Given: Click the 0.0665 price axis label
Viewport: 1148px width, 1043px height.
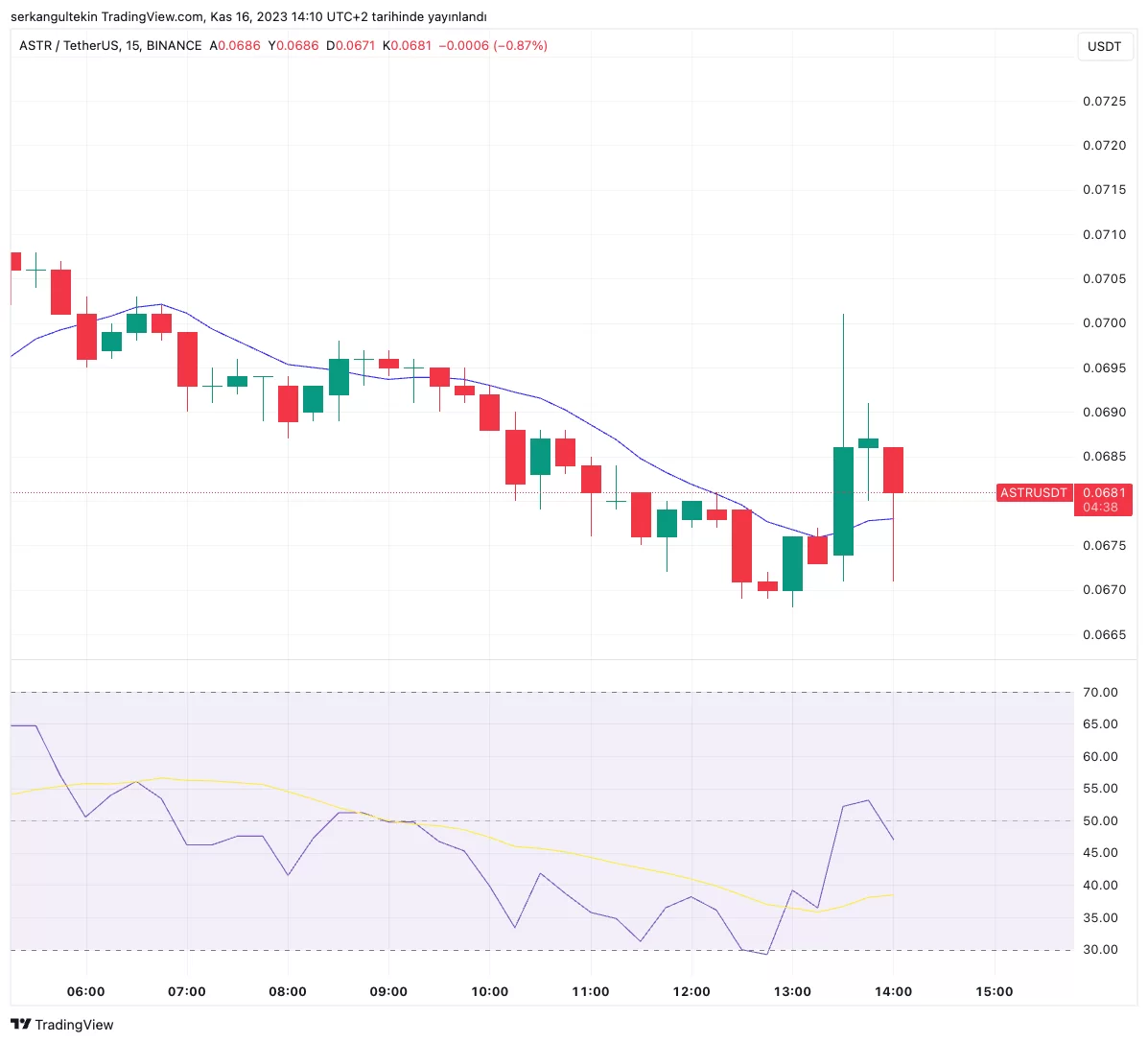Looking at the screenshot, I should 1104,634.
